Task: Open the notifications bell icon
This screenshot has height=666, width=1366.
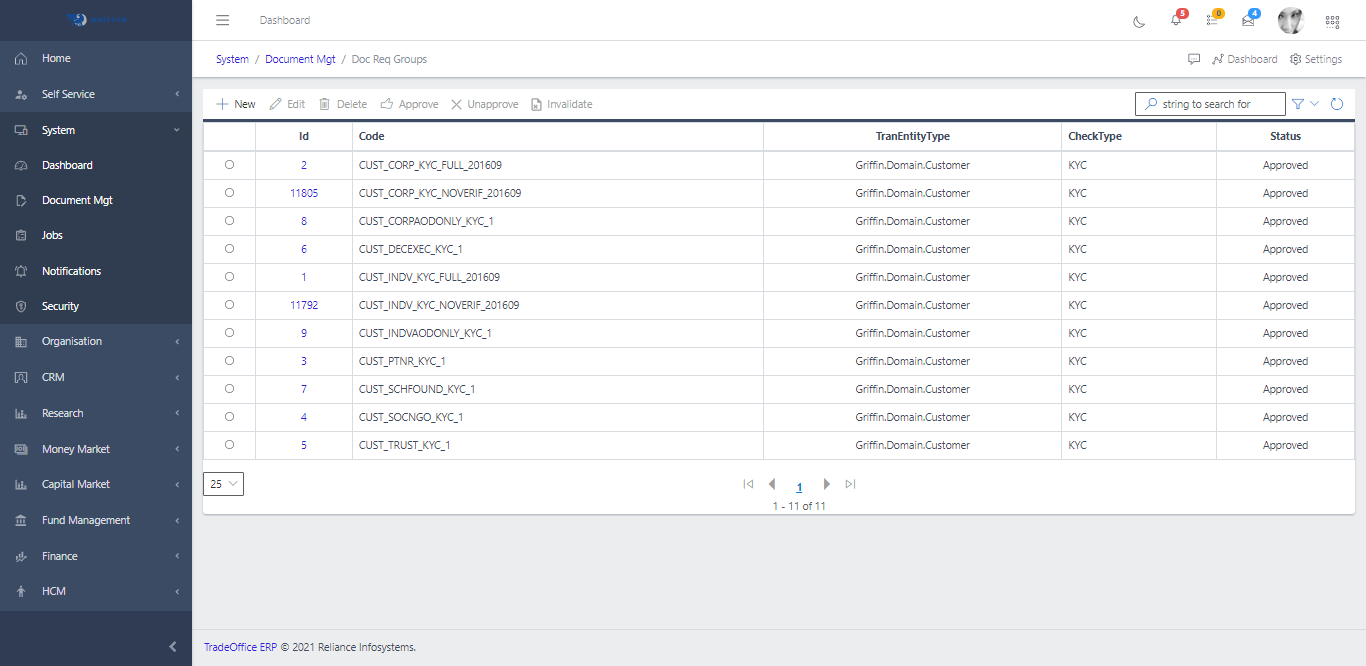Action: [x=1176, y=21]
